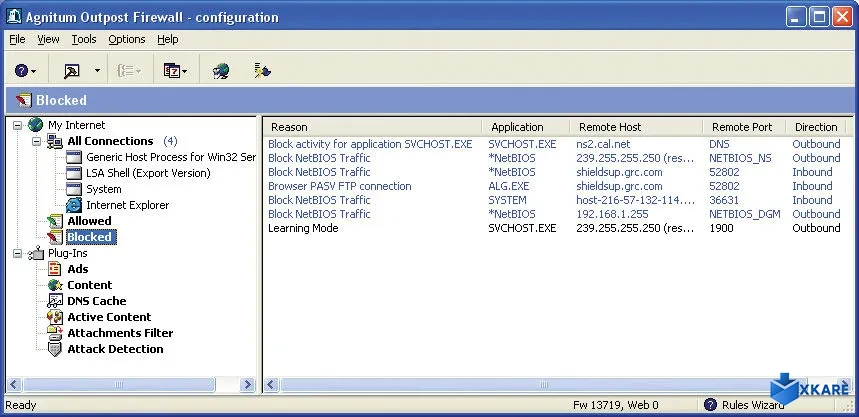Sort by the Reason column header
Image resolution: width=859 pixels, height=417 pixels.
[373, 127]
